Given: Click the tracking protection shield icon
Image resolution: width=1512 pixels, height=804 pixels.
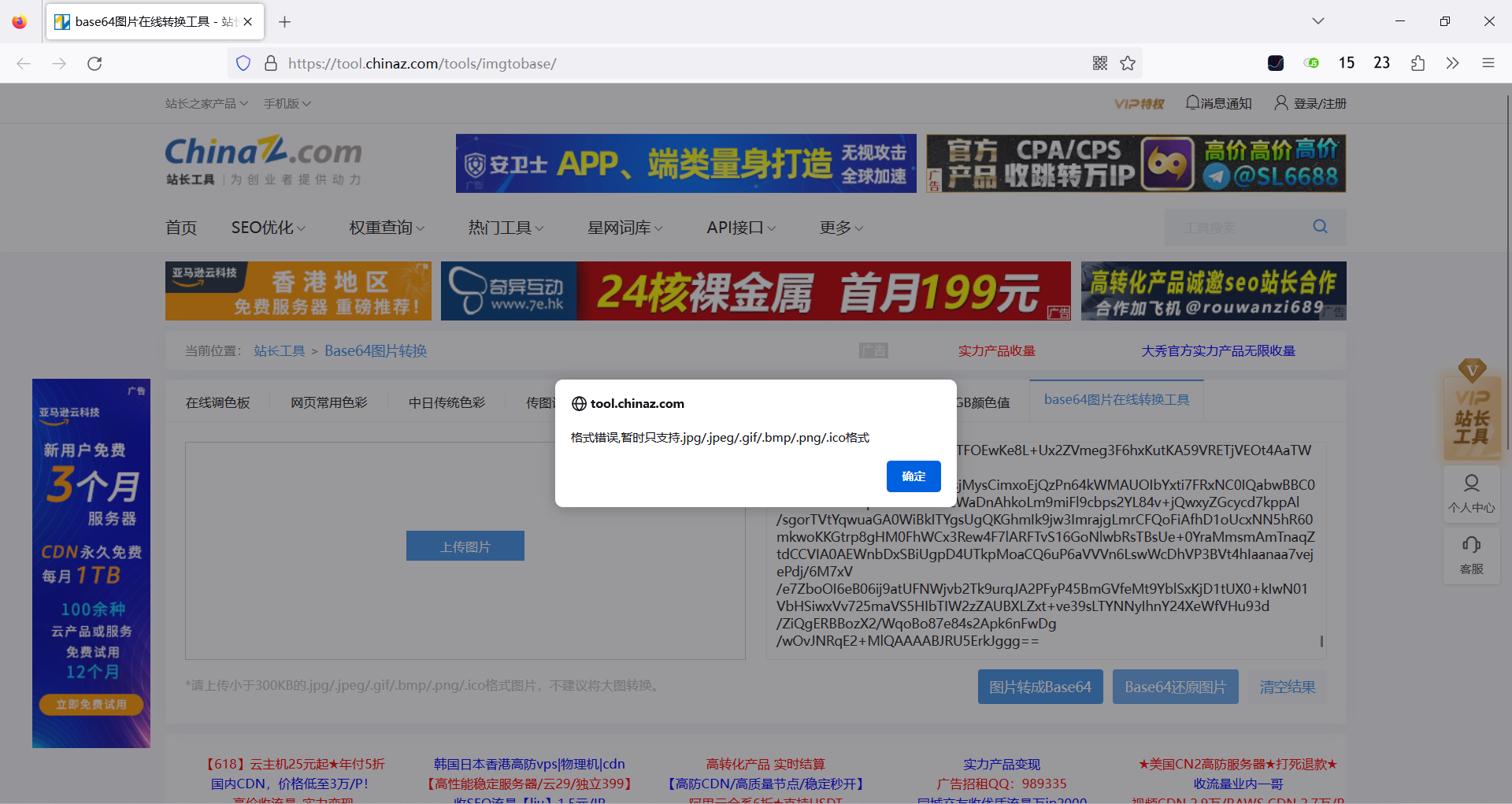Looking at the screenshot, I should 243,63.
